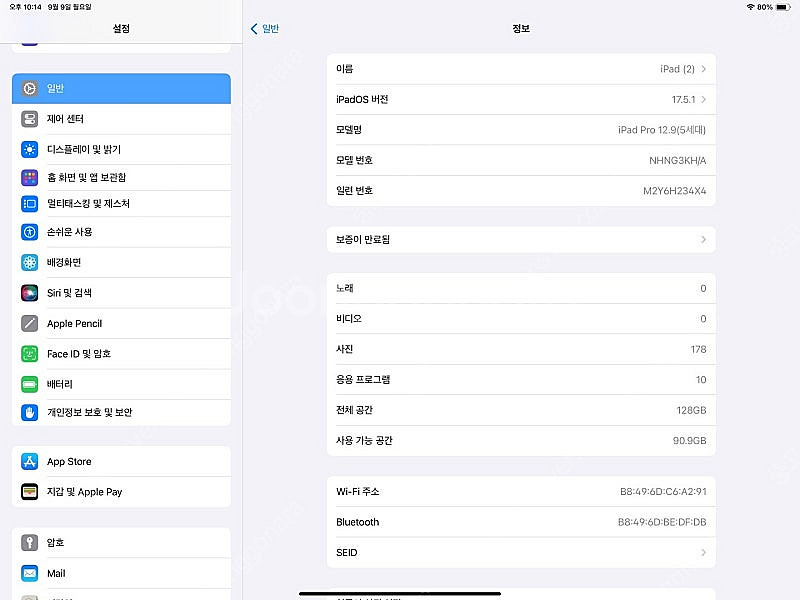Tap the home indicator bar
Screen dimensions: 800x600
[x=399, y=593]
